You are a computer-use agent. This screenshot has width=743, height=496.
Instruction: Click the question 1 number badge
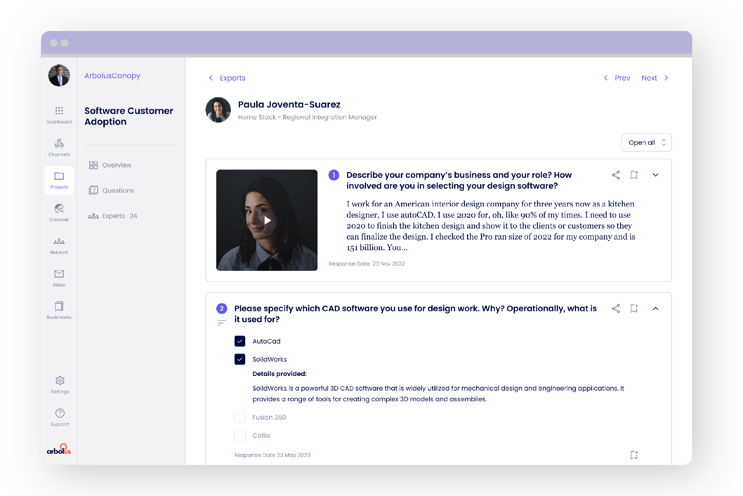coord(334,175)
